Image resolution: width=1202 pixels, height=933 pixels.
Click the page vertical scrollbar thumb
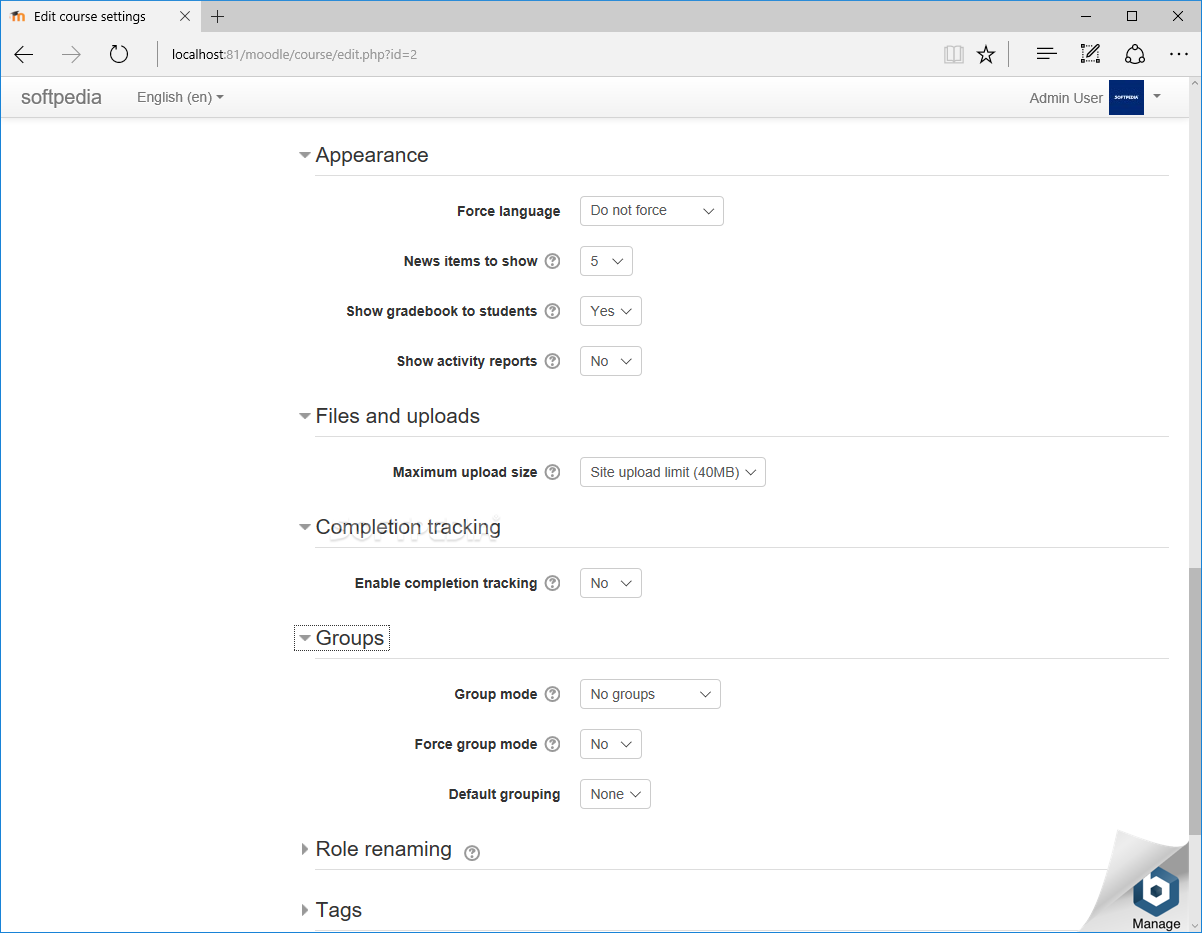pyautogui.click(x=1195, y=700)
